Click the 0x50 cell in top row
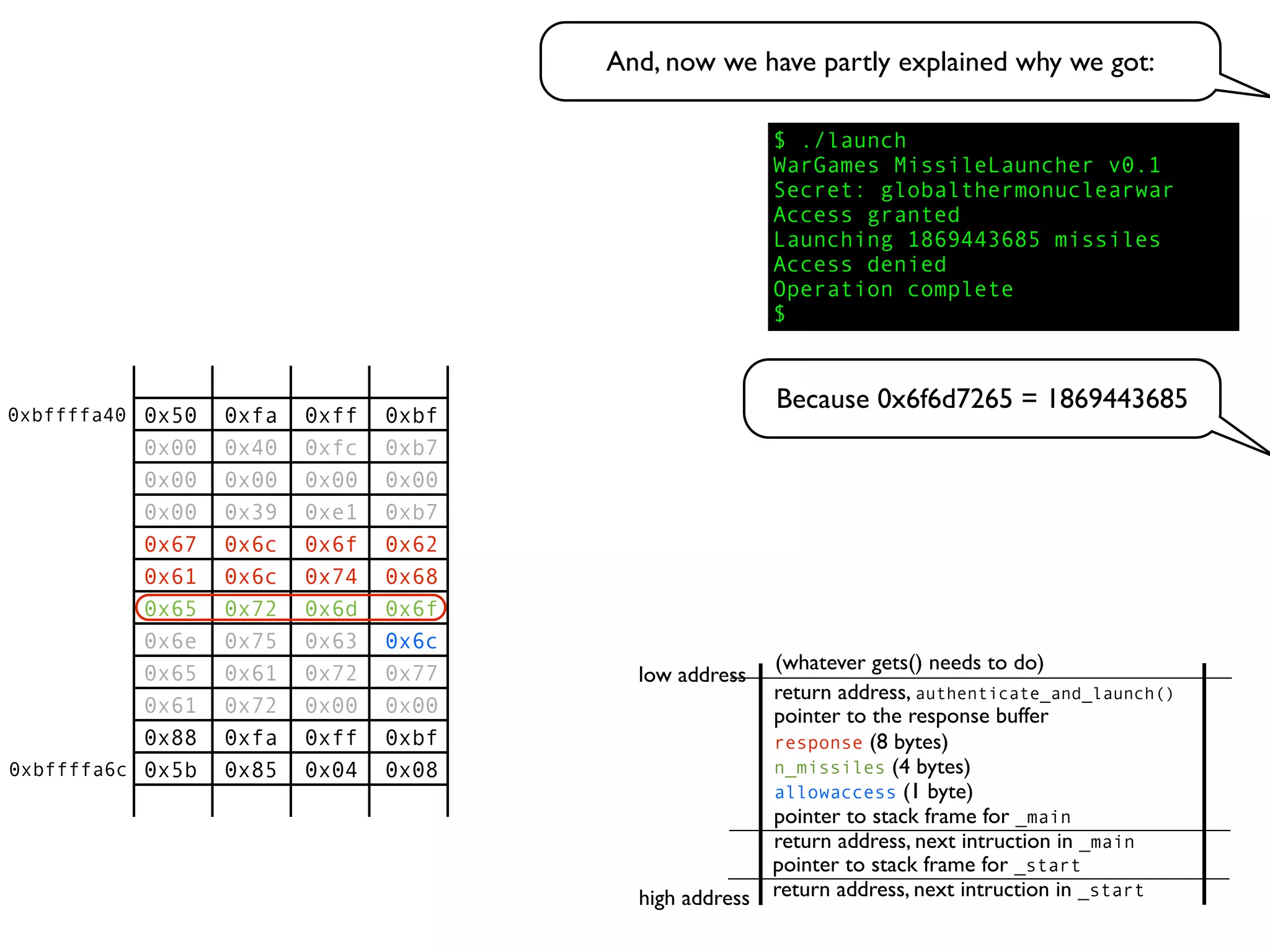The width and height of the screenshot is (1270, 952). click(x=171, y=415)
